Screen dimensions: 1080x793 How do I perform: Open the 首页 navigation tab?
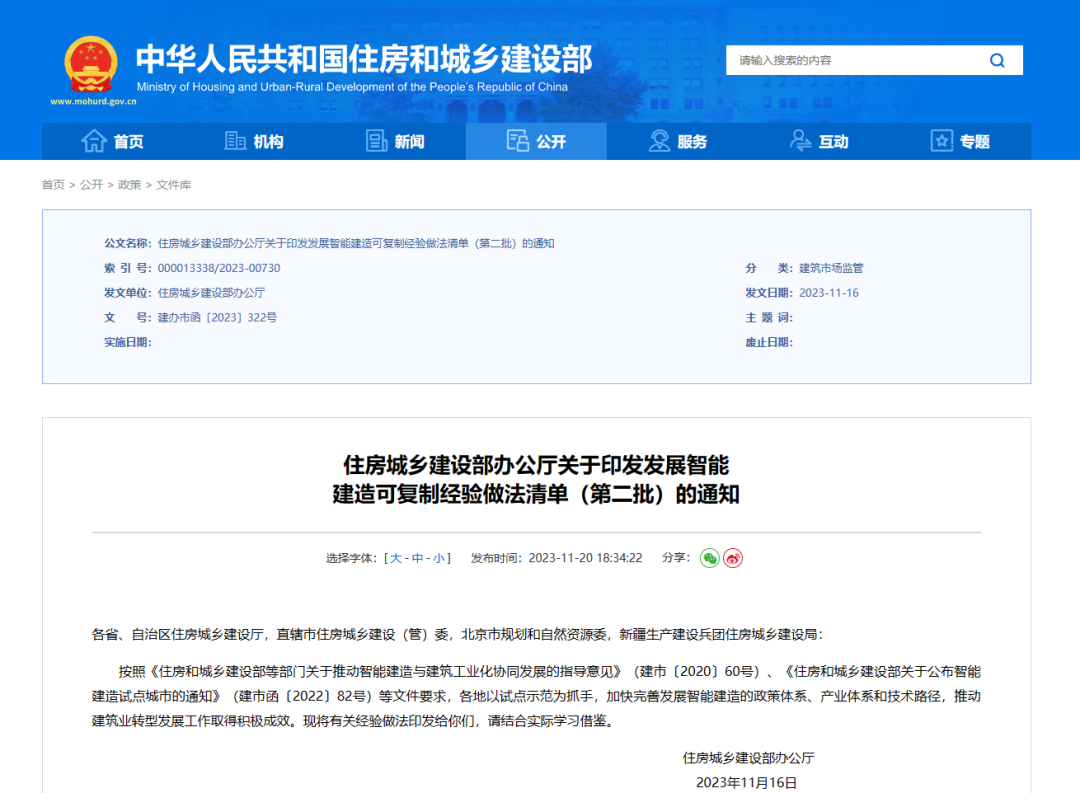click(113, 141)
